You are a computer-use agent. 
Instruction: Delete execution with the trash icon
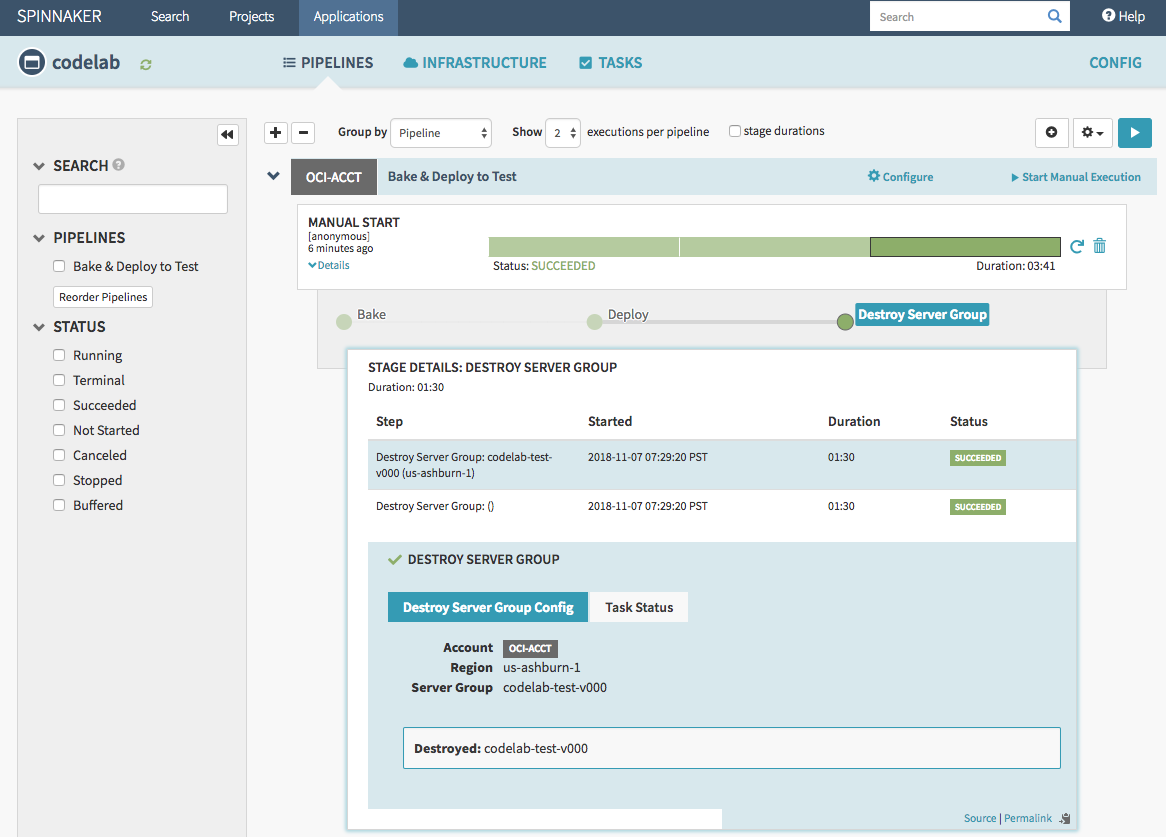[1100, 245]
